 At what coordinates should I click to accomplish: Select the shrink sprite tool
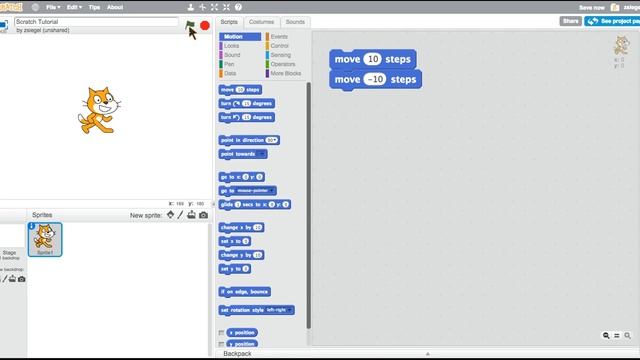coord(227,7)
